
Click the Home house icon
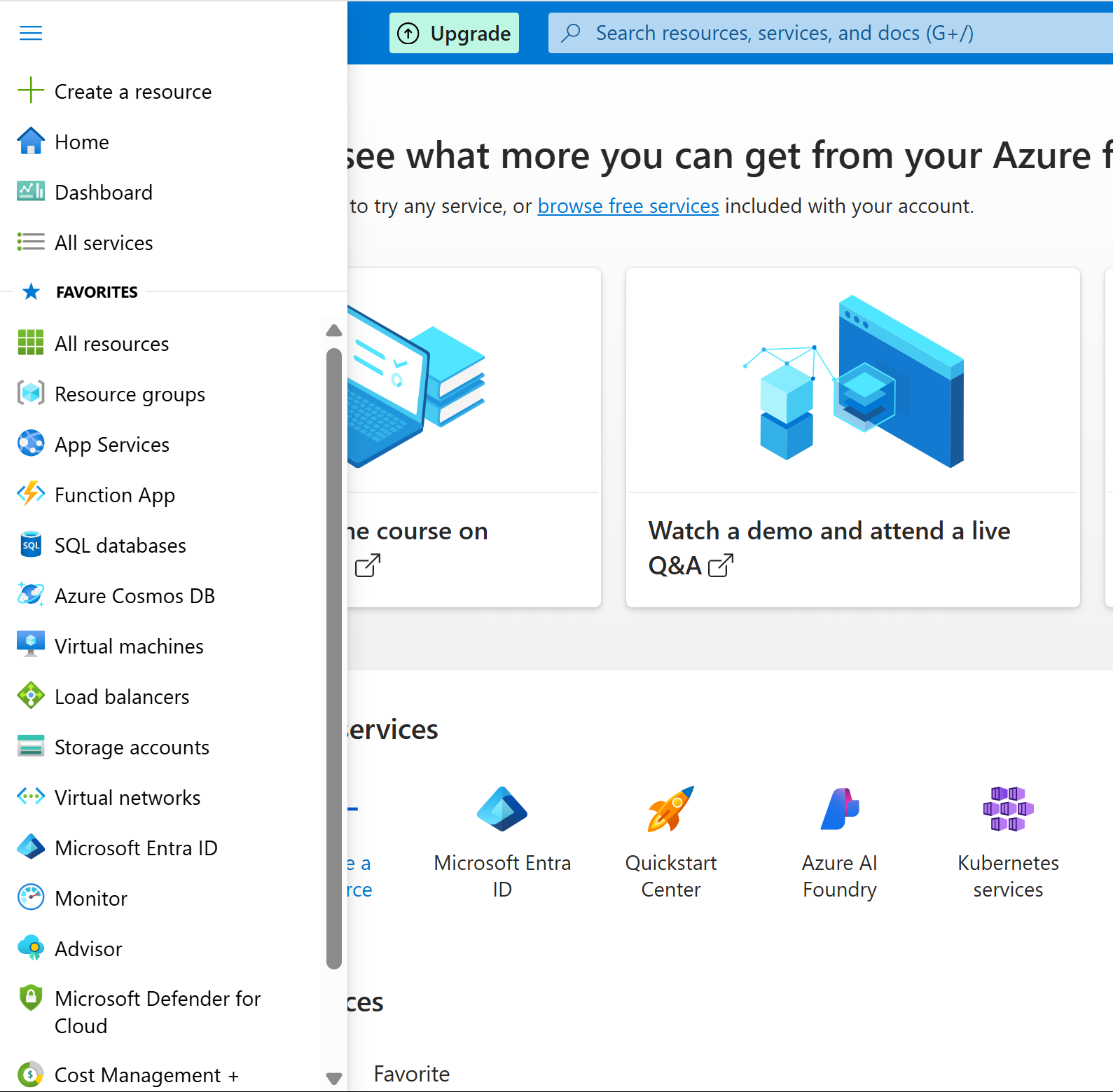(x=31, y=141)
